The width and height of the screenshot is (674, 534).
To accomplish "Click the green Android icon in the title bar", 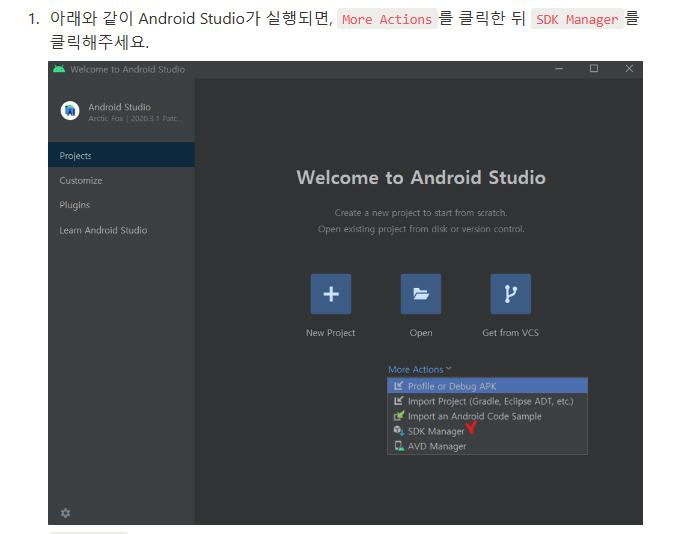I will [59, 69].
